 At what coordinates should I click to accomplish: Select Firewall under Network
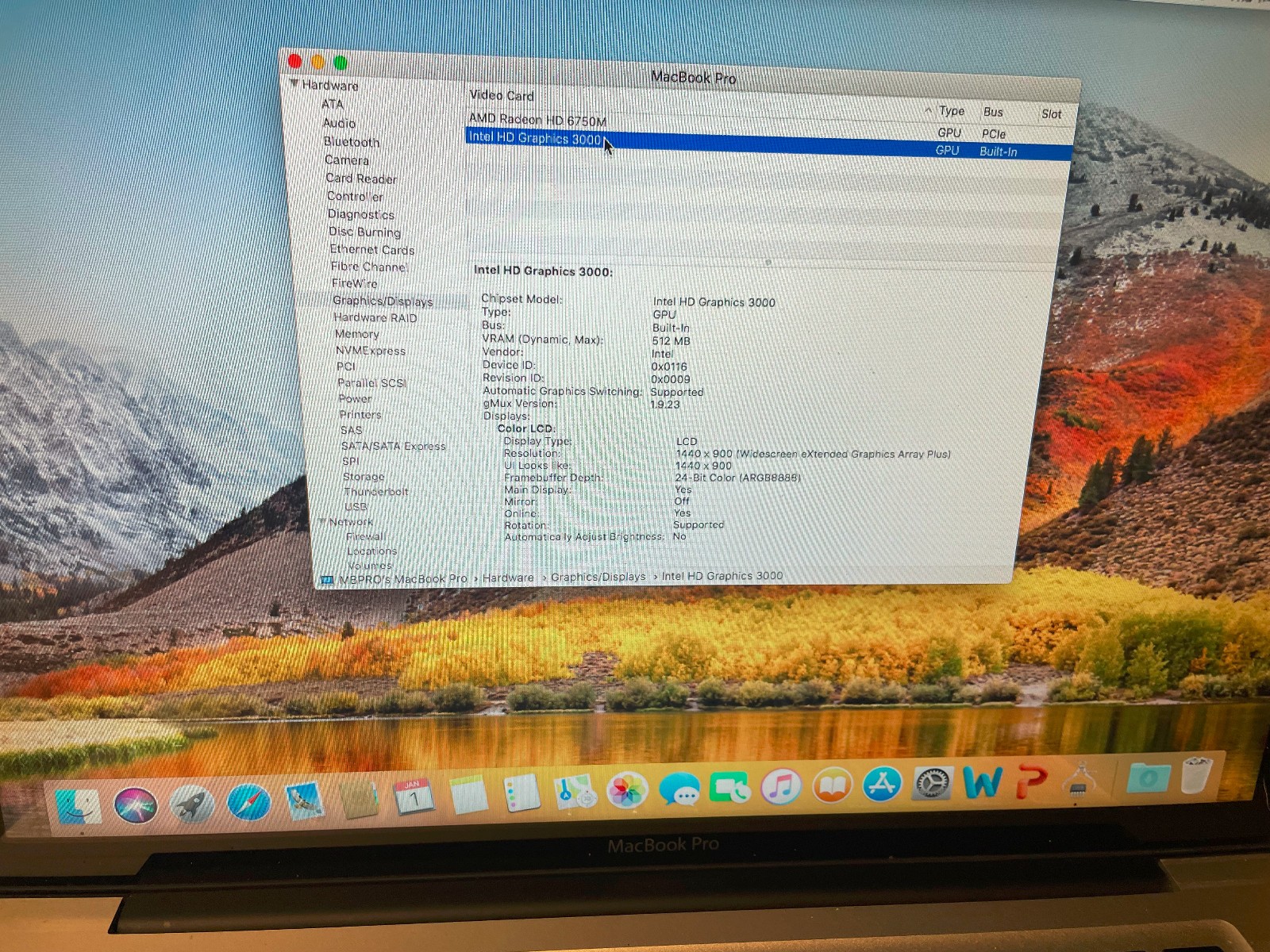[366, 536]
